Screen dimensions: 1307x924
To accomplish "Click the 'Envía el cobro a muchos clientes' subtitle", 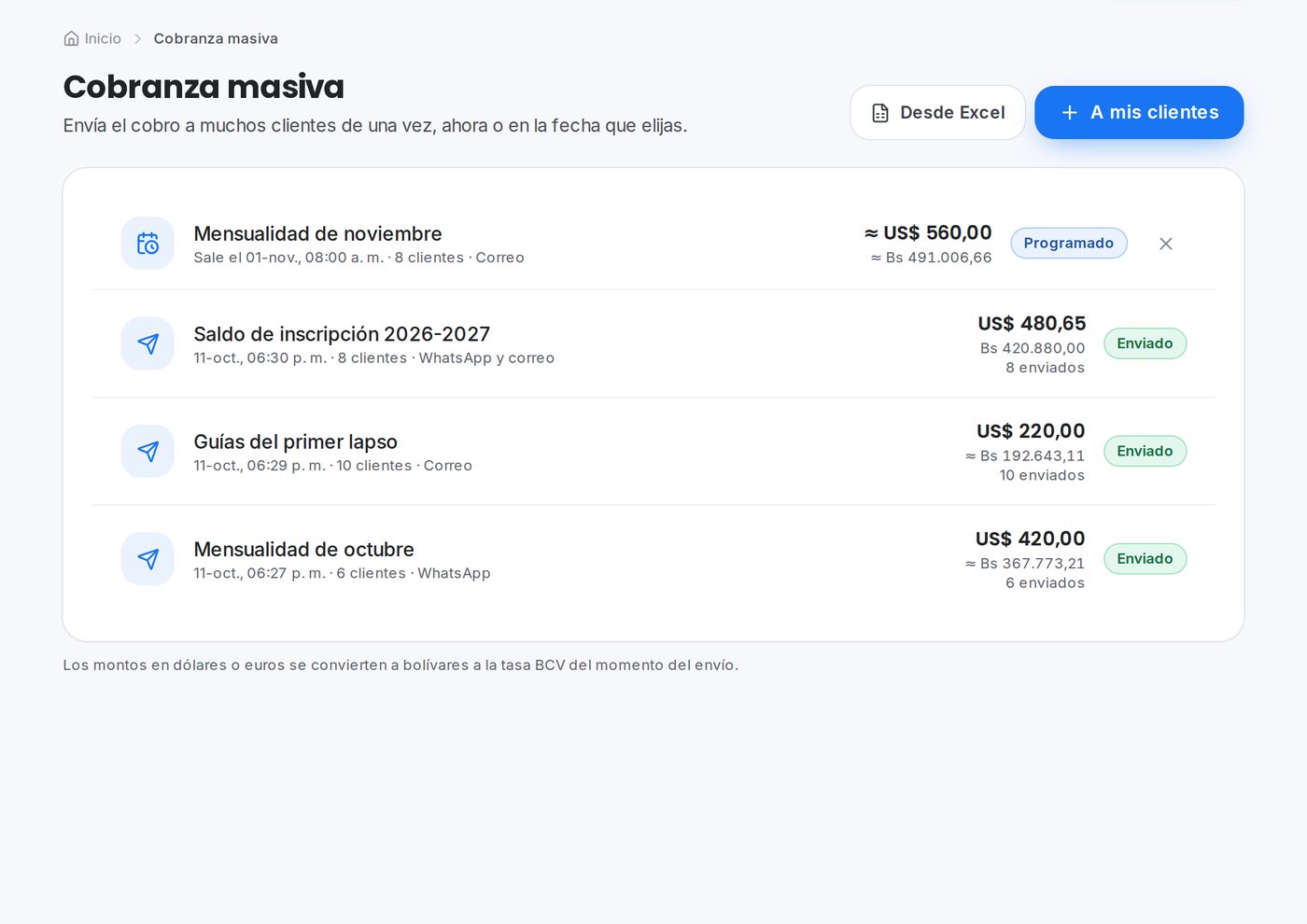I will (375, 126).
